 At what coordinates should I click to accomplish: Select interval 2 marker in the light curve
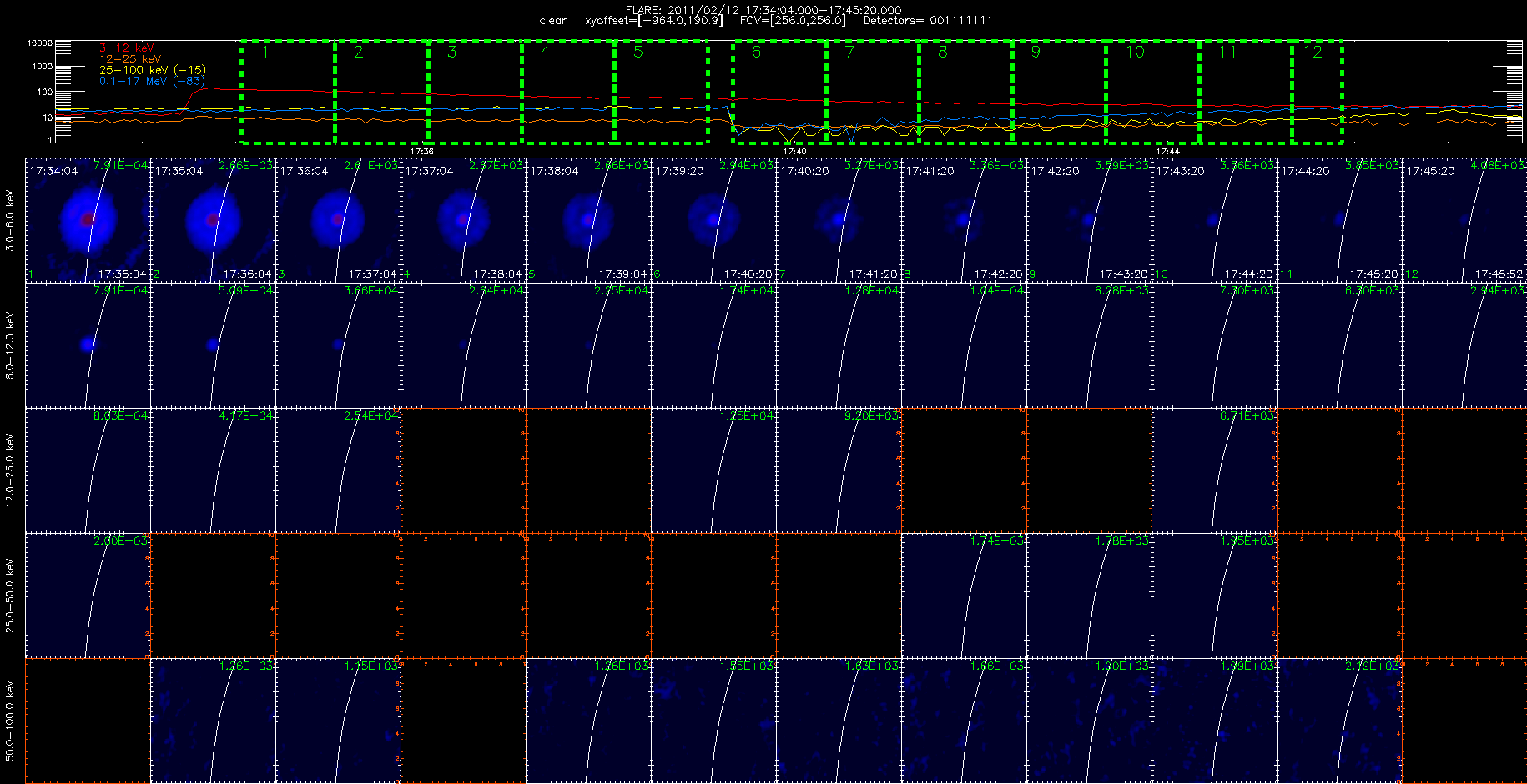tap(358, 53)
